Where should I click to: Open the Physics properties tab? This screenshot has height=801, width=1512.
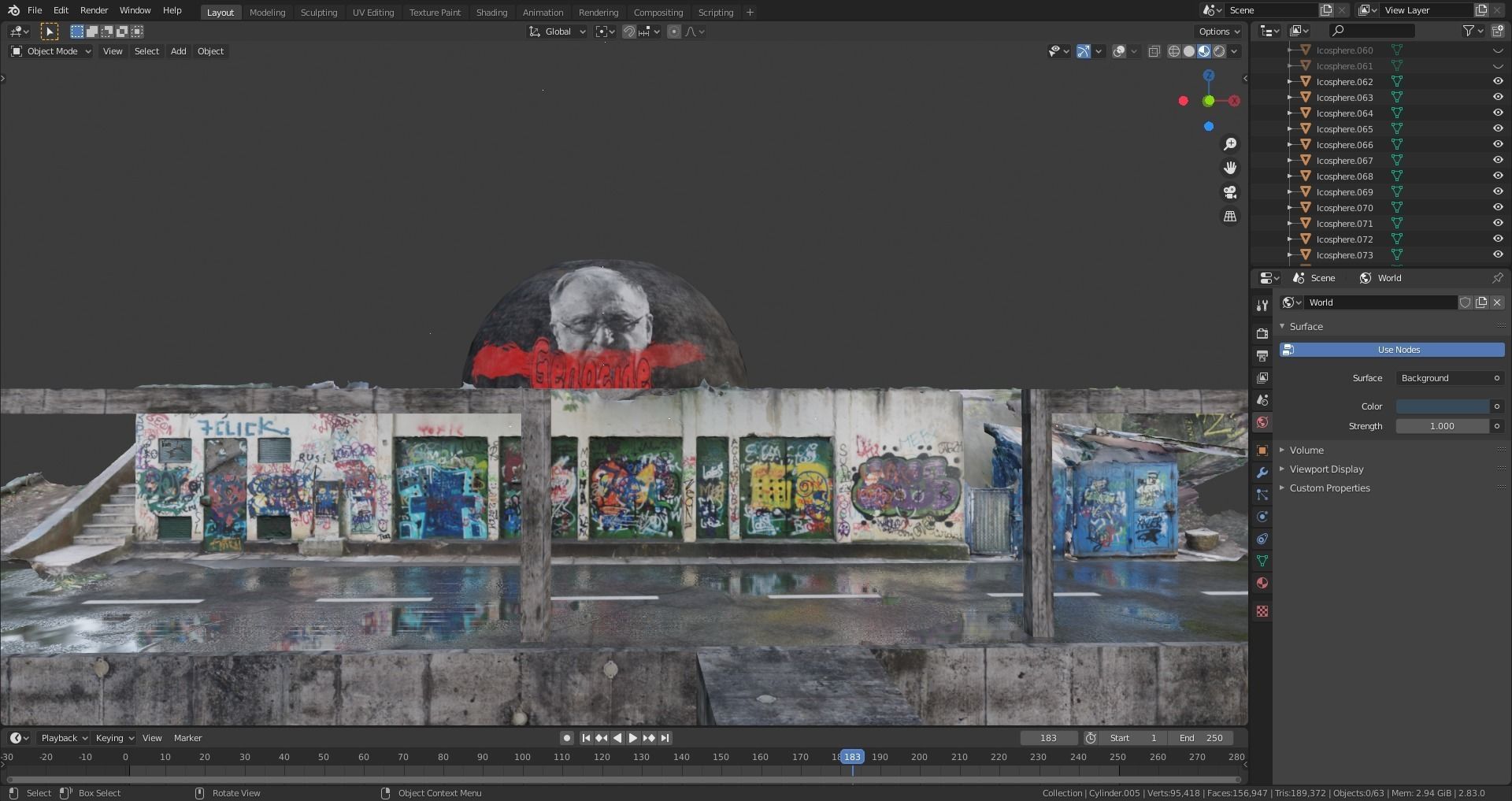coord(1262,517)
